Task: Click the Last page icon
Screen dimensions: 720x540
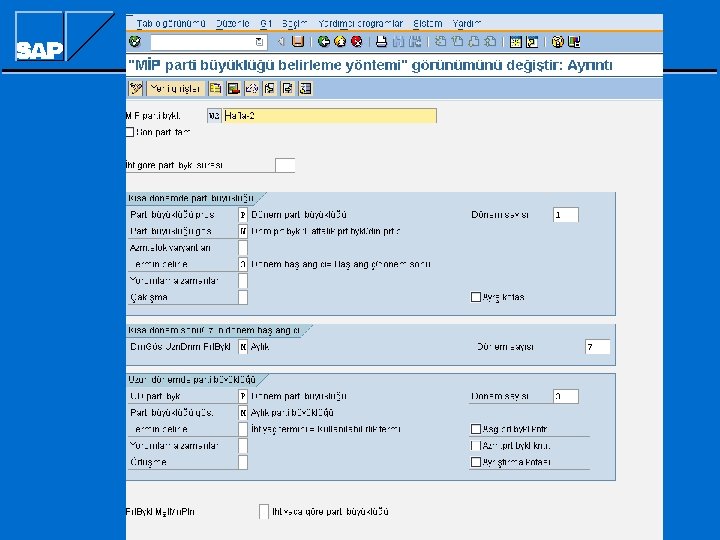Action: point(490,42)
